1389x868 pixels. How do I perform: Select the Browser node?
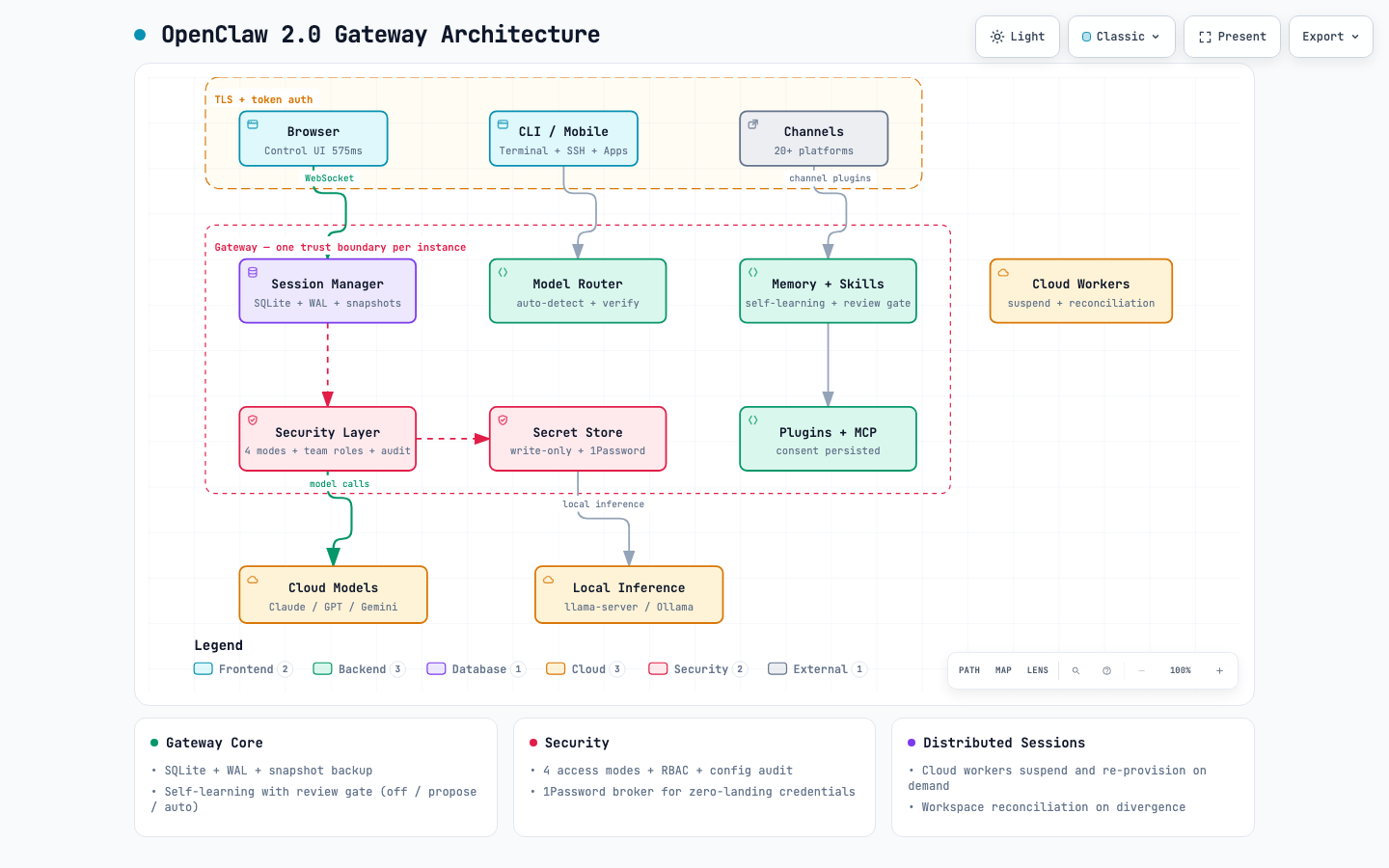(x=313, y=139)
